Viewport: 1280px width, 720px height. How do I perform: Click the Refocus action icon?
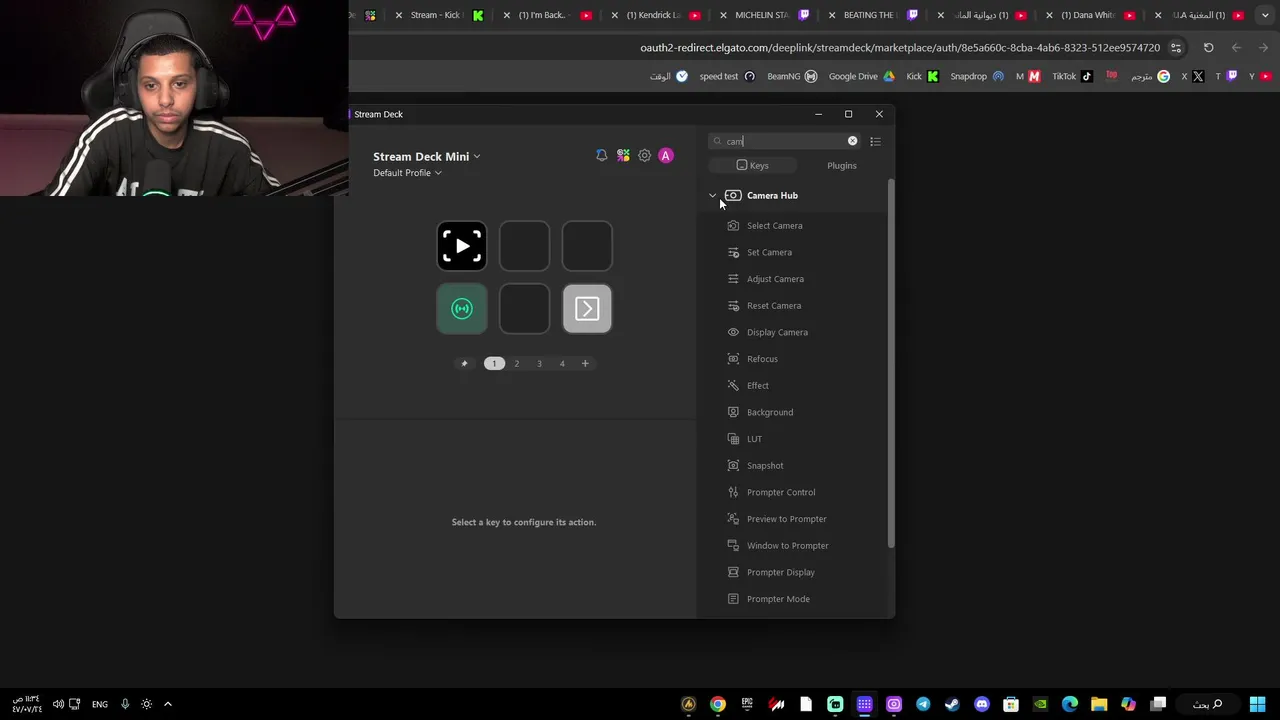coord(733,359)
